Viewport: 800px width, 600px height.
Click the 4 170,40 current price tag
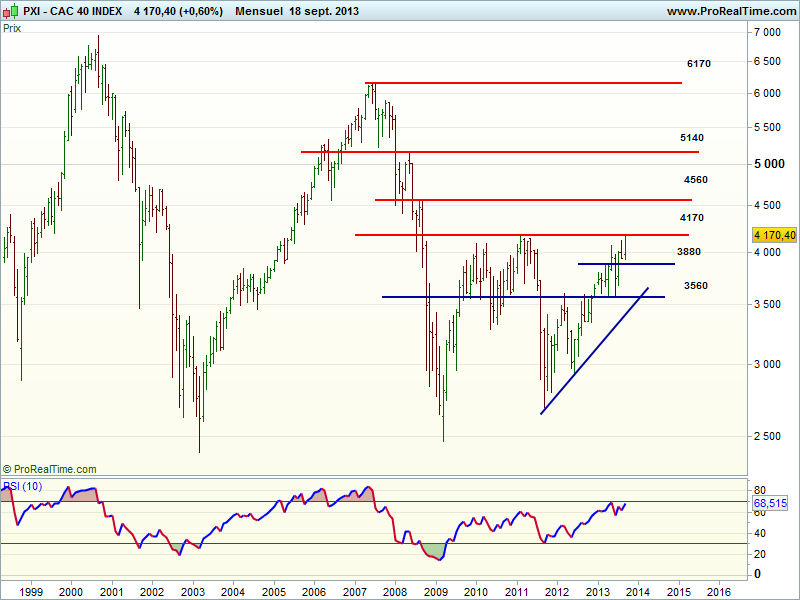click(x=773, y=235)
